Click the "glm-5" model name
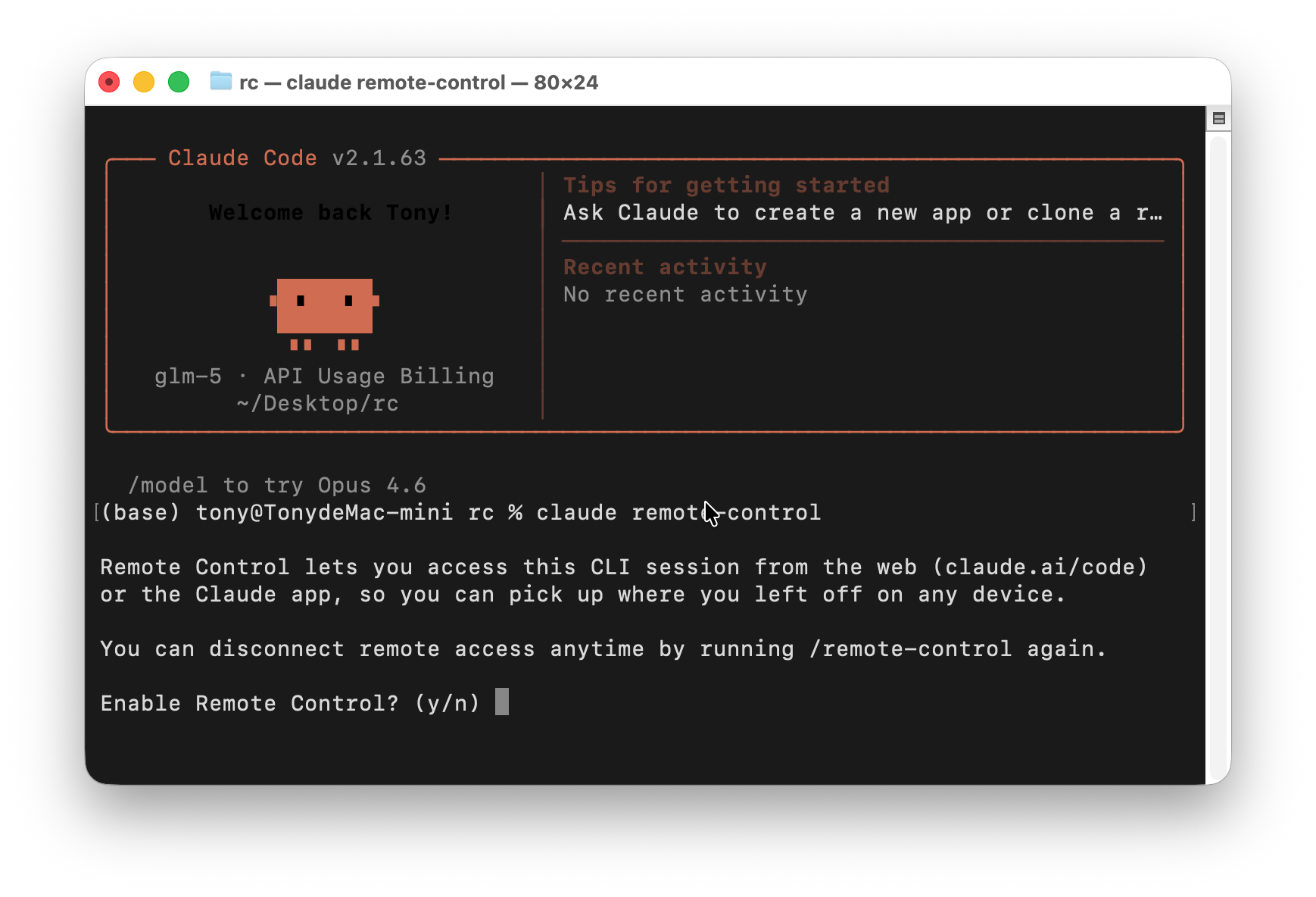 pyautogui.click(x=188, y=377)
